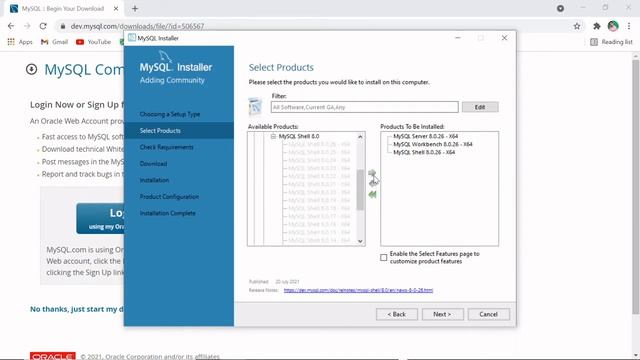Click the 'Available Products:' label
This screenshot has height=360, width=640.
pos(273,127)
